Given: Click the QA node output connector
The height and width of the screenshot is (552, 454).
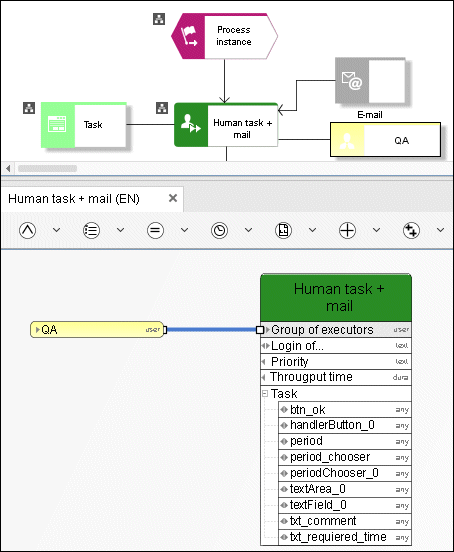Looking at the screenshot, I should pos(165,330).
